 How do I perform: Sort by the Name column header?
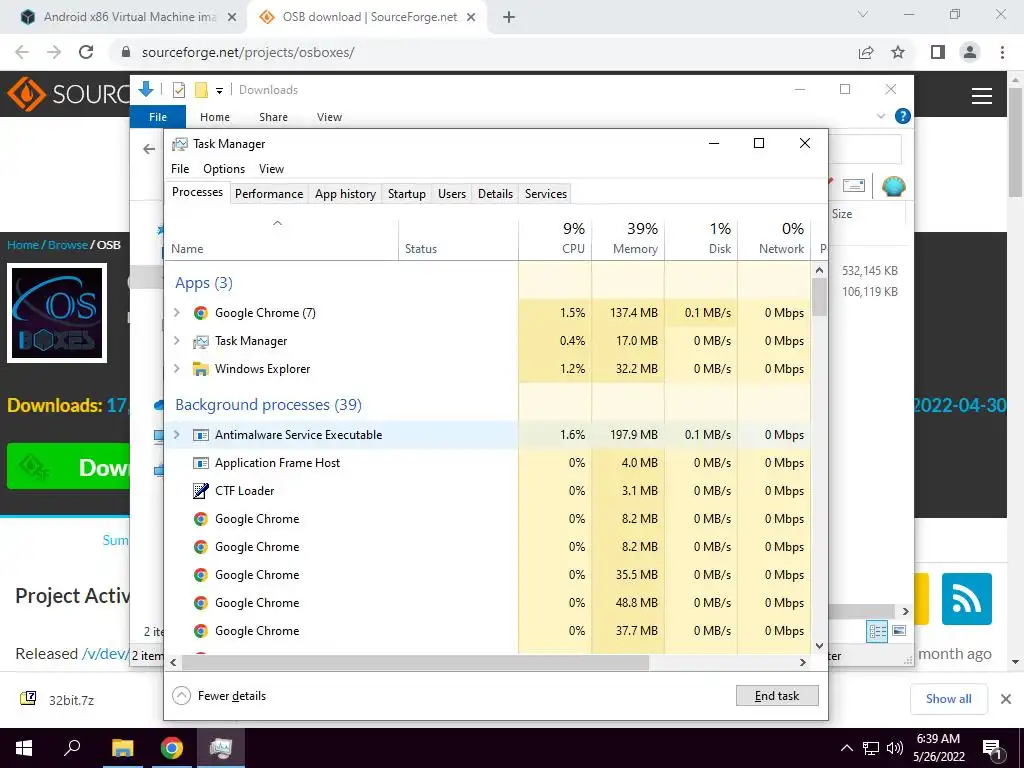pyautogui.click(x=281, y=238)
